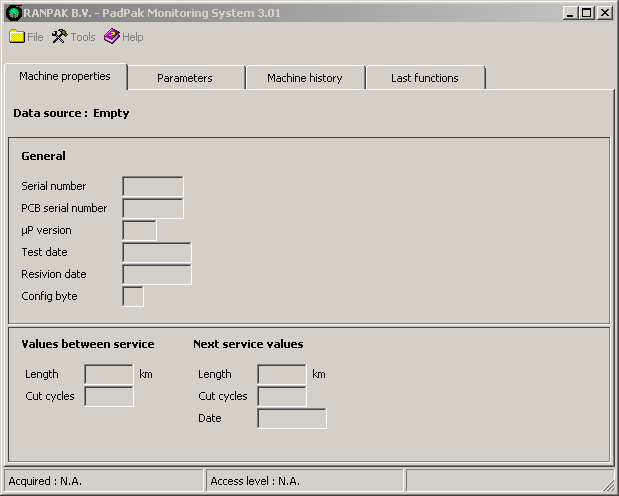This screenshot has height=496, width=619.
Task: Maximize the PadPak Monitoring System window
Action: point(587,13)
